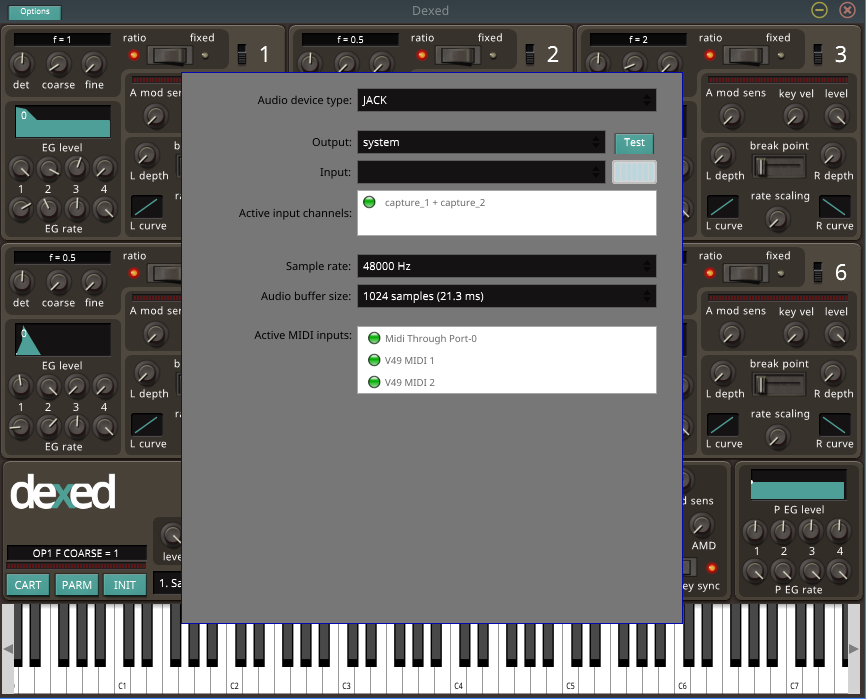The width and height of the screenshot is (866, 699).
Task: Click operator 3 rate scaling knob
Action: click(x=778, y=219)
